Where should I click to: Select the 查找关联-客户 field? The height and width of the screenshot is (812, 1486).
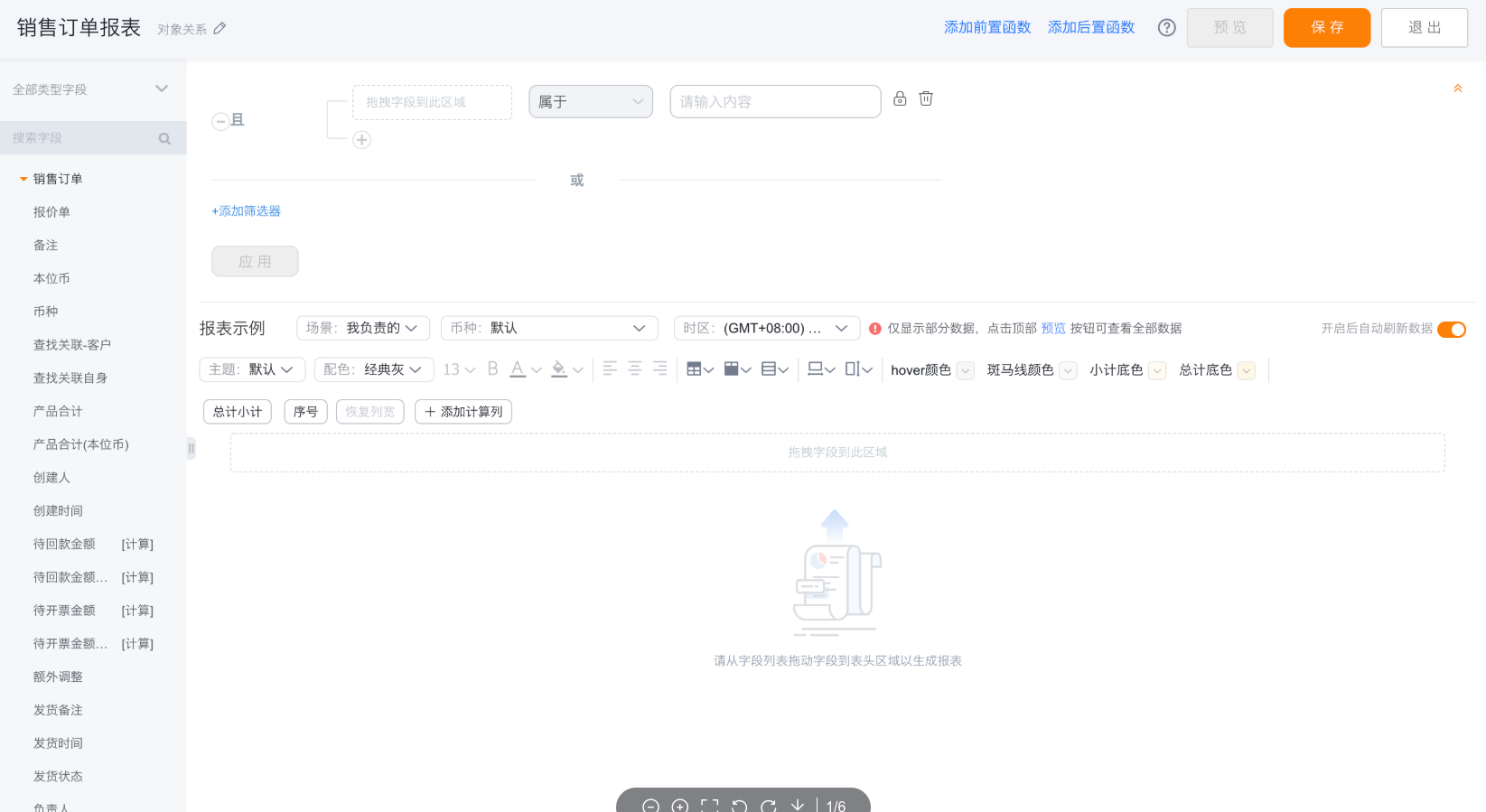(x=72, y=345)
